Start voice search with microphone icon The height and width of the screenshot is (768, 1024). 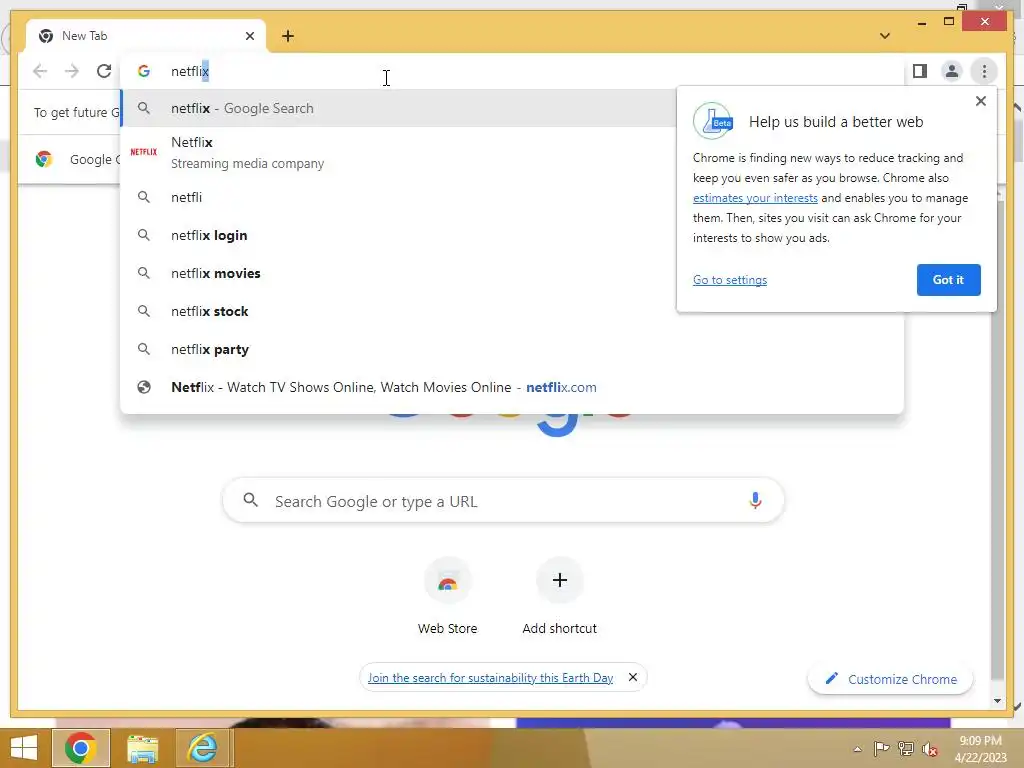pyautogui.click(x=755, y=500)
